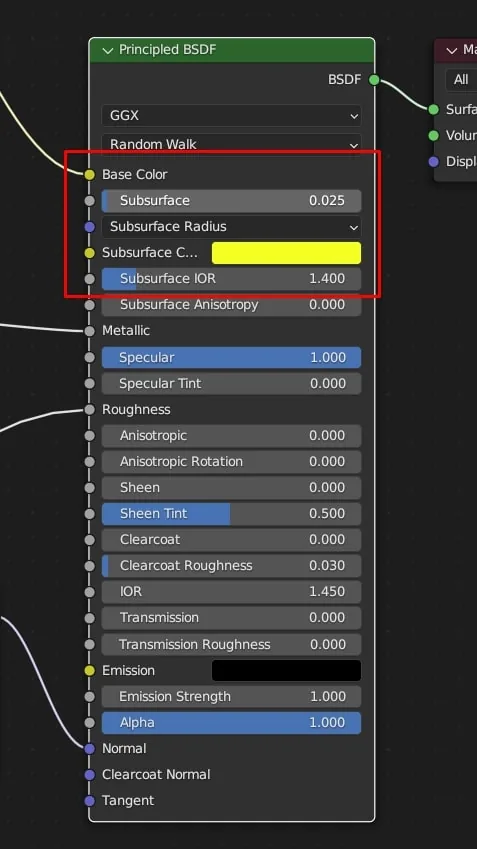Click the Emission yellow input socket
477x849 pixels.
coord(89,670)
